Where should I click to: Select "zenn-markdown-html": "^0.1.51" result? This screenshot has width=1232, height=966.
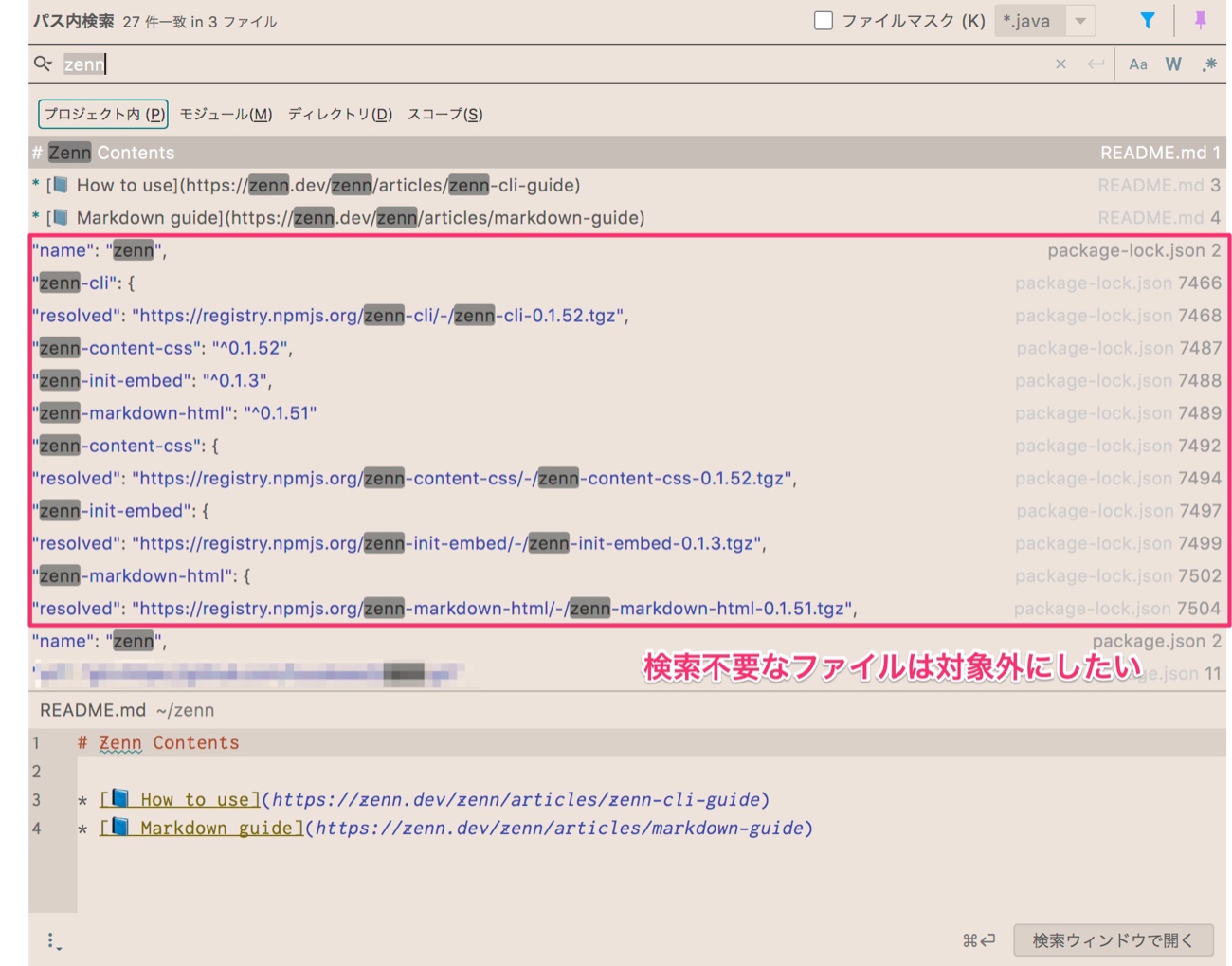coord(626,412)
